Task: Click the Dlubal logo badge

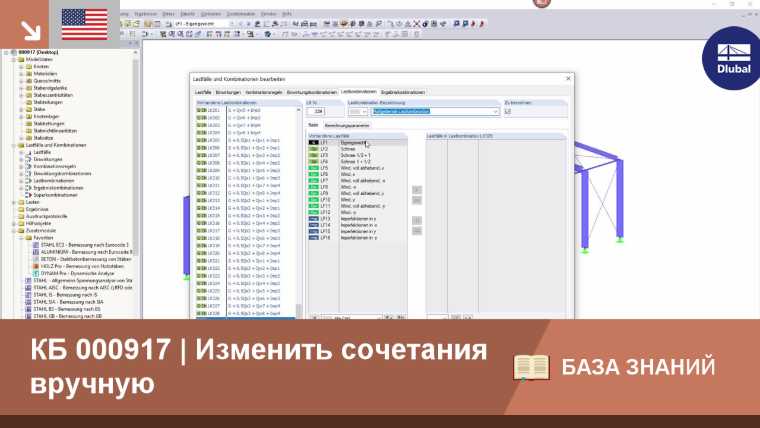Action: click(733, 59)
